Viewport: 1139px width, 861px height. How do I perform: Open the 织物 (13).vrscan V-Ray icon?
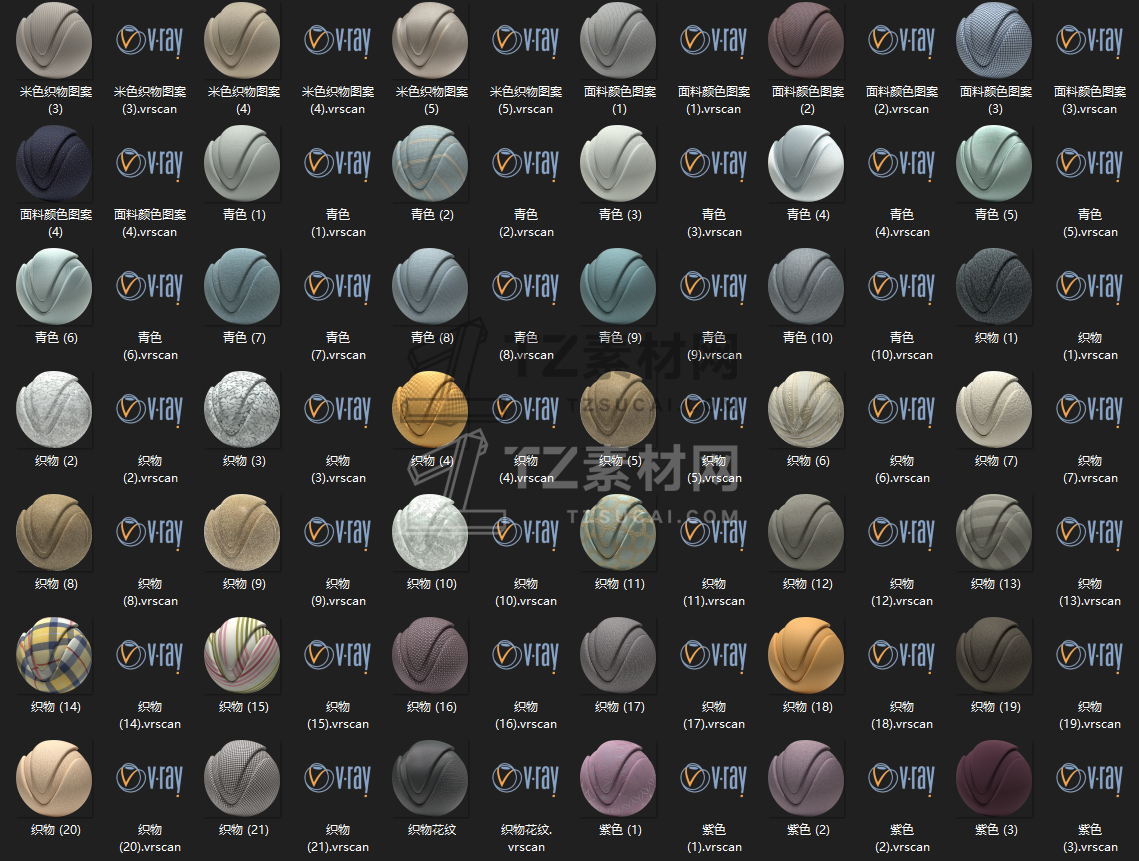pos(1090,533)
